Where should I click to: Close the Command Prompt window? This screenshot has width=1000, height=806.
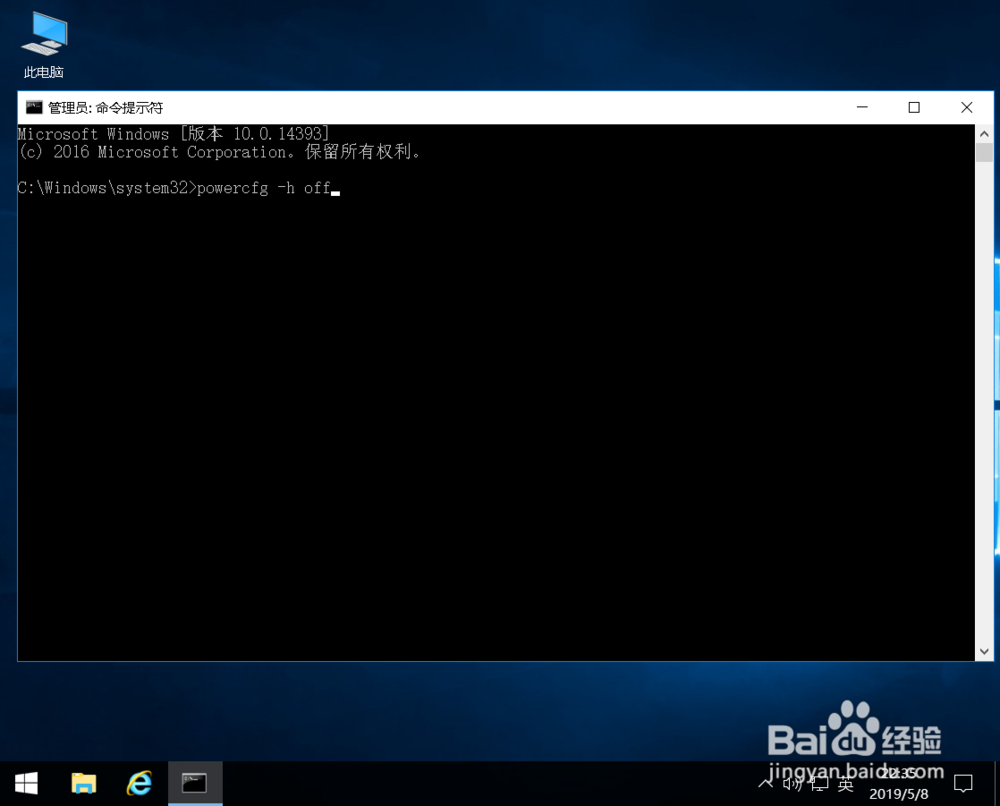(x=967, y=107)
